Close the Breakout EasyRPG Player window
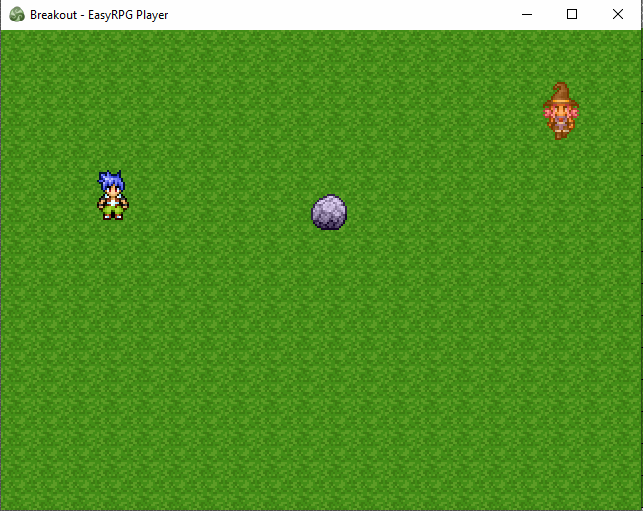The width and height of the screenshot is (643, 511). (x=618, y=14)
